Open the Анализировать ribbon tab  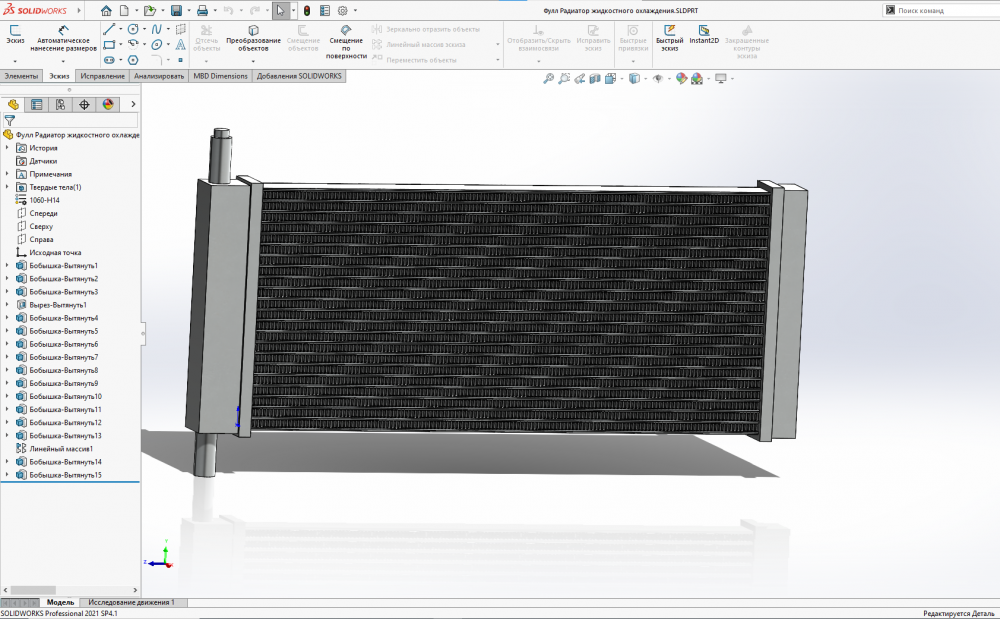pyautogui.click(x=159, y=76)
